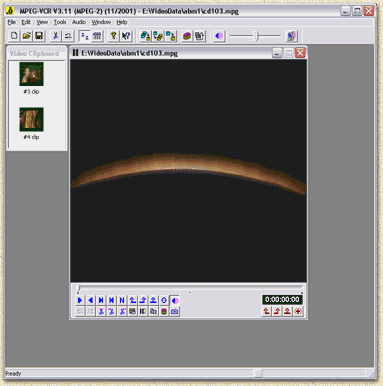Toggle the clipboard list view toolbar button
Image resolution: width=383 pixels, height=386 pixels.
[85, 36]
